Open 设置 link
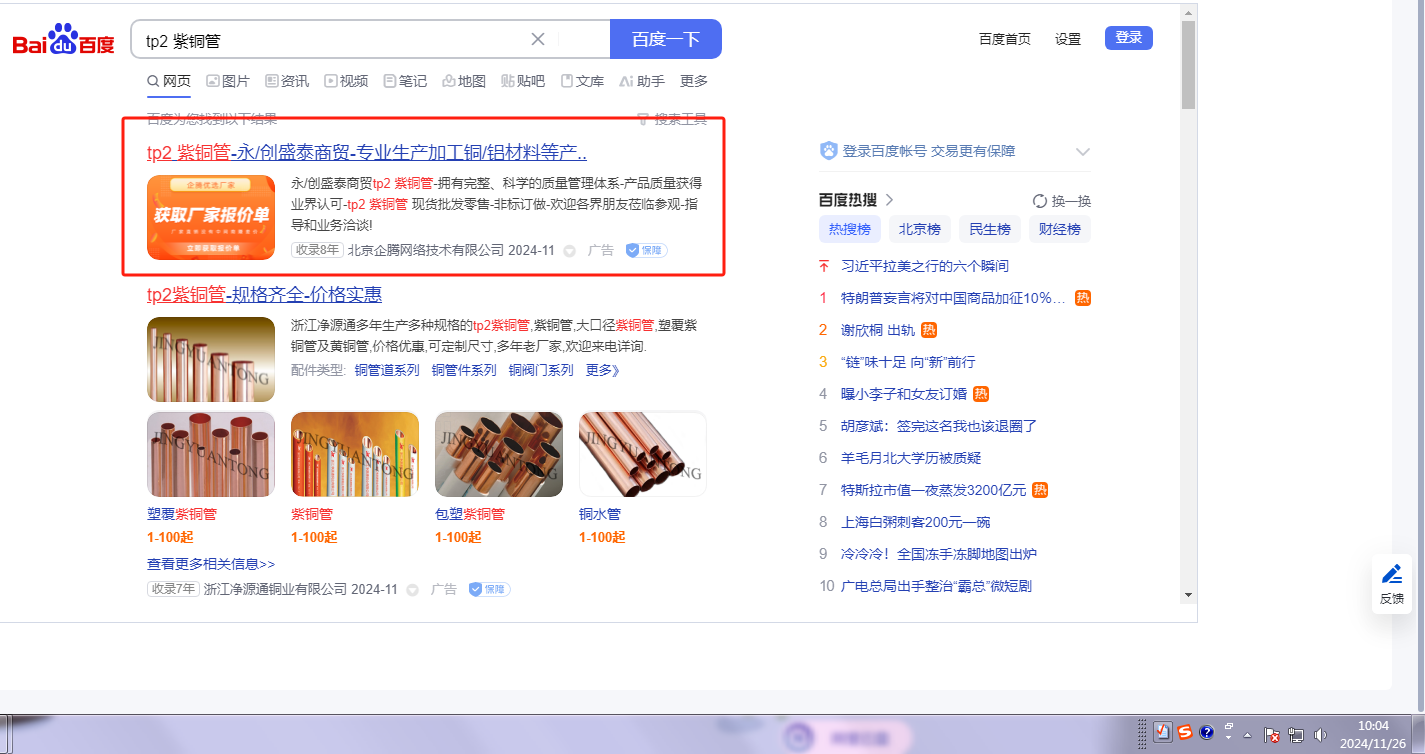Viewport: 1425px width, 754px height. [1068, 39]
